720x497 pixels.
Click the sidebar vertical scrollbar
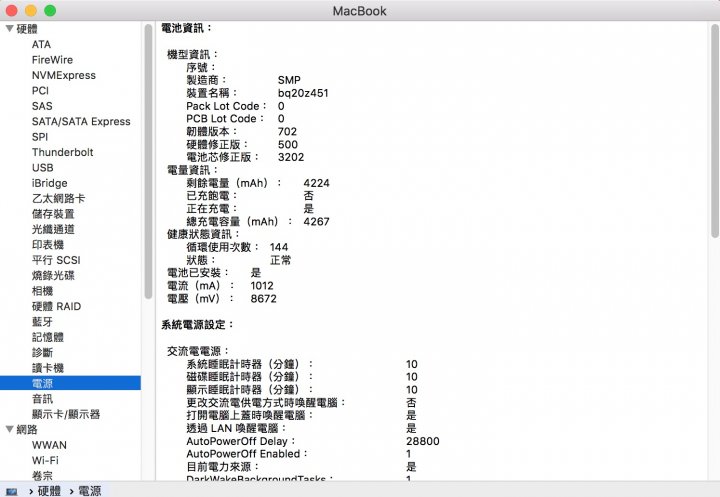pyautogui.click(x=148, y=161)
